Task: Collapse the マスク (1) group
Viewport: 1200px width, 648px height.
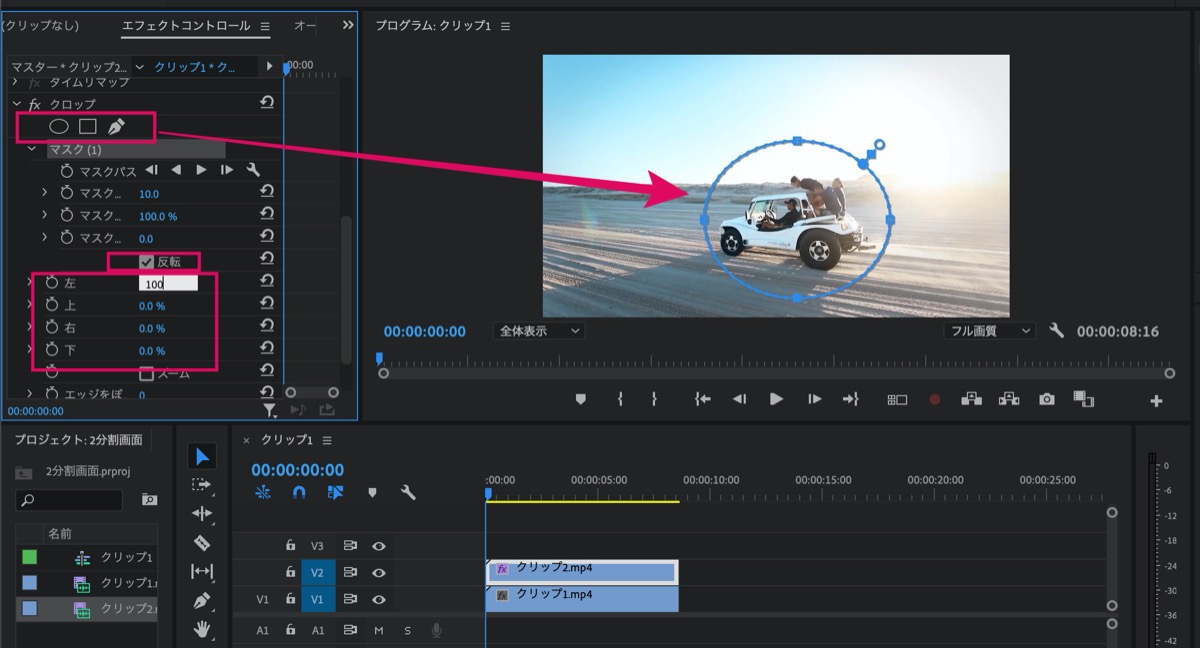Action: click(x=32, y=149)
